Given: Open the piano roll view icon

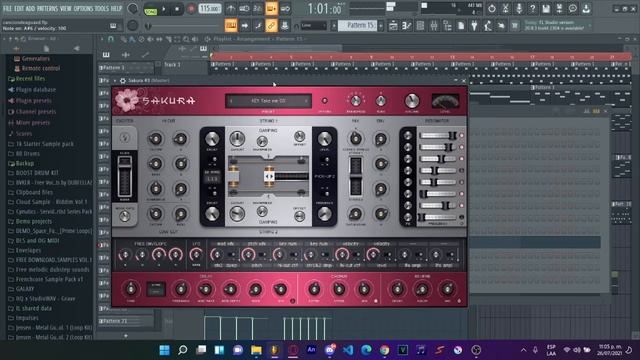Looking at the screenshot, I should [407, 26].
